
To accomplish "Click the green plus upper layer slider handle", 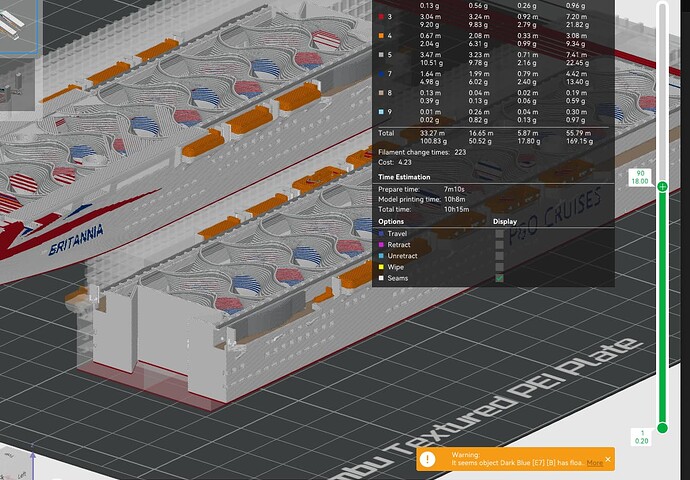I will [662, 187].
